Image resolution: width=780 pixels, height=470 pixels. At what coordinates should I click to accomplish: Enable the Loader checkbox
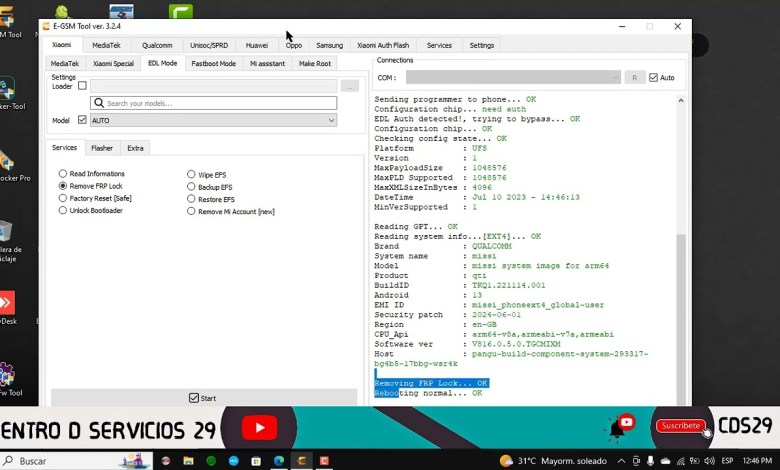pos(82,86)
